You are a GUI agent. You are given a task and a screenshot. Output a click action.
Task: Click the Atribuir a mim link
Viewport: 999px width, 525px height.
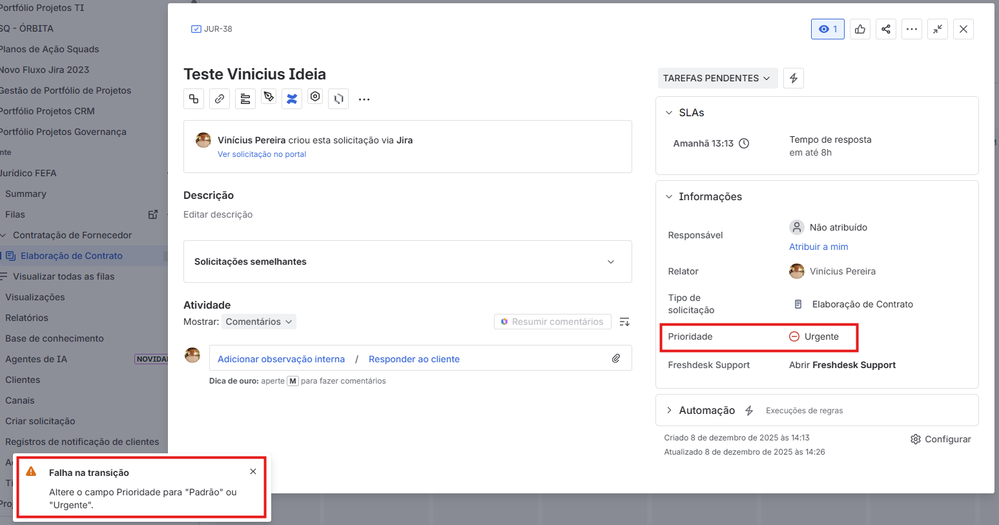pyautogui.click(x=819, y=247)
